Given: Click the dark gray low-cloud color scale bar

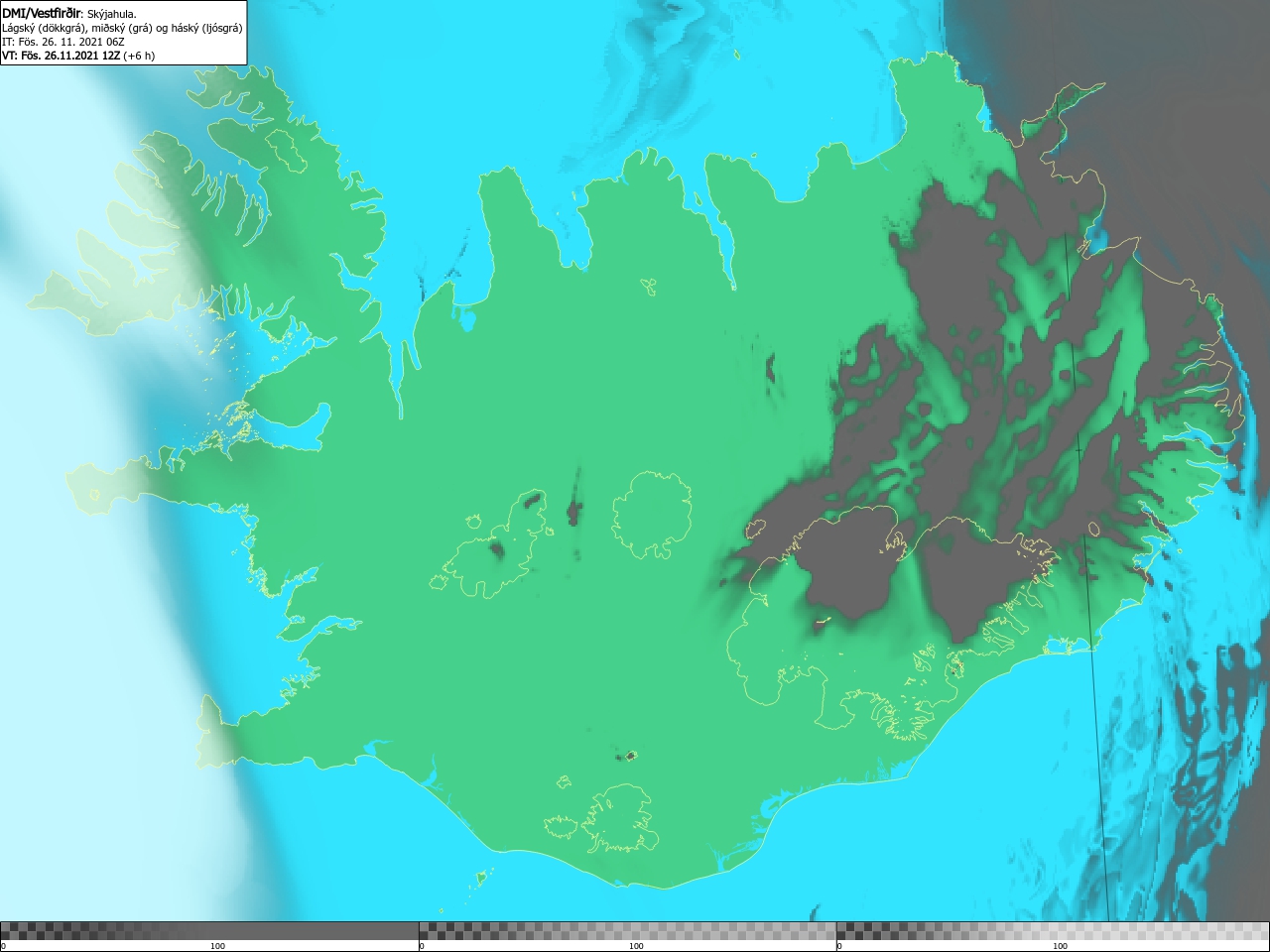Looking at the screenshot, I should coord(209,931).
